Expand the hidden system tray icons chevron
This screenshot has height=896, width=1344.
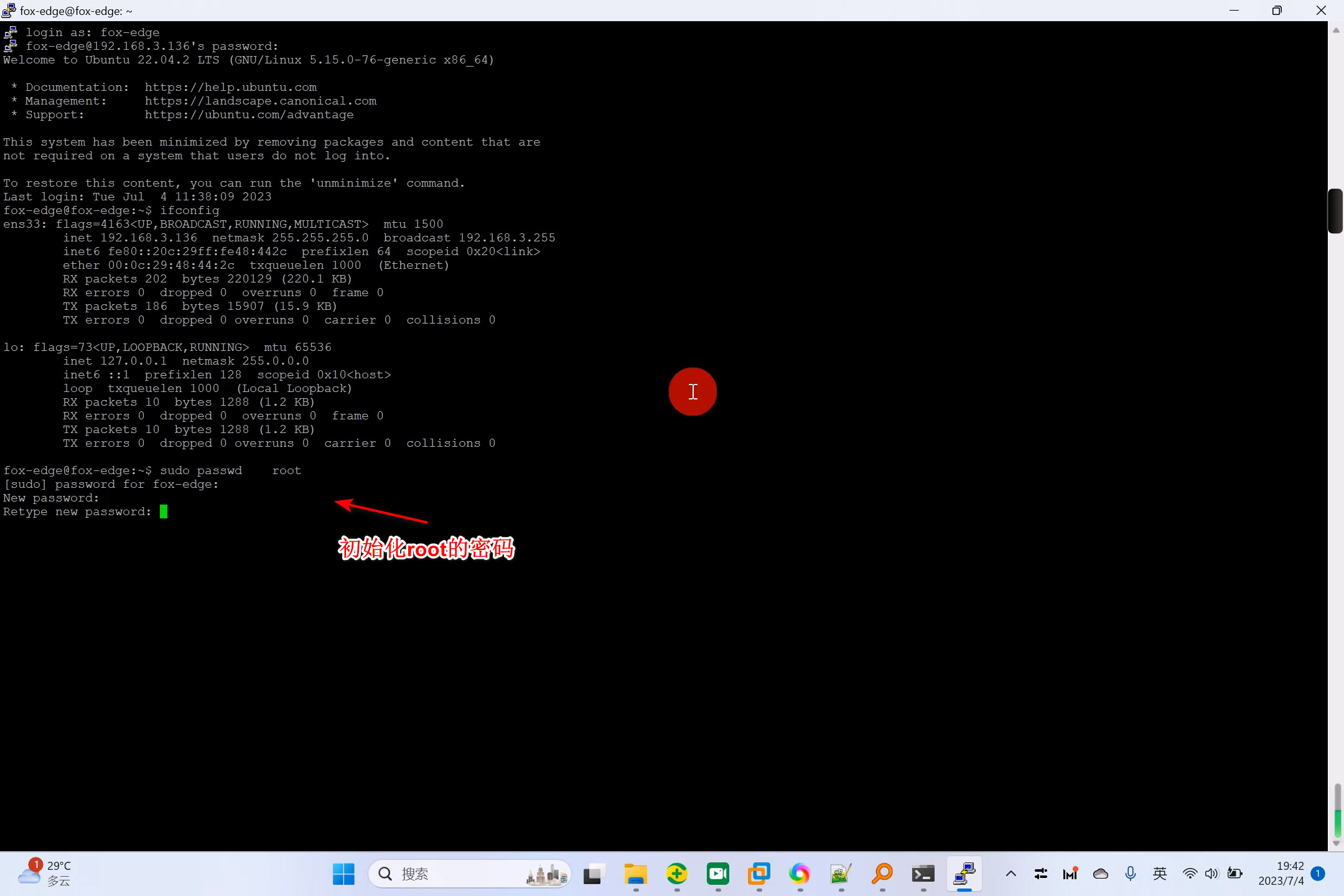(x=1011, y=874)
